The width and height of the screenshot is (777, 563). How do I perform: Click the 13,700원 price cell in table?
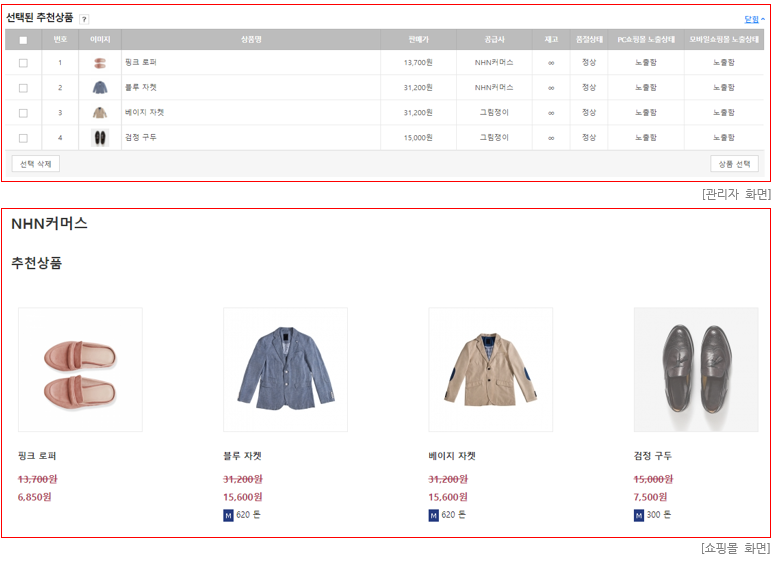tap(418, 62)
